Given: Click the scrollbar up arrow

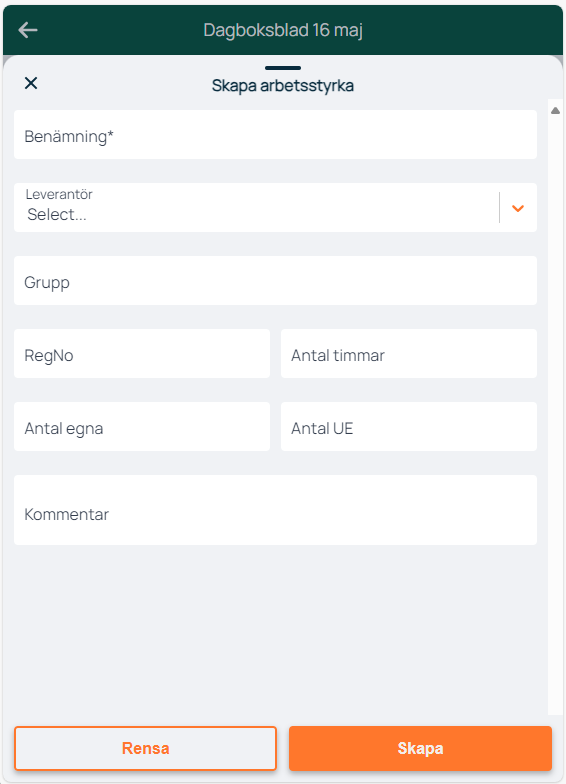Looking at the screenshot, I should (x=556, y=110).
